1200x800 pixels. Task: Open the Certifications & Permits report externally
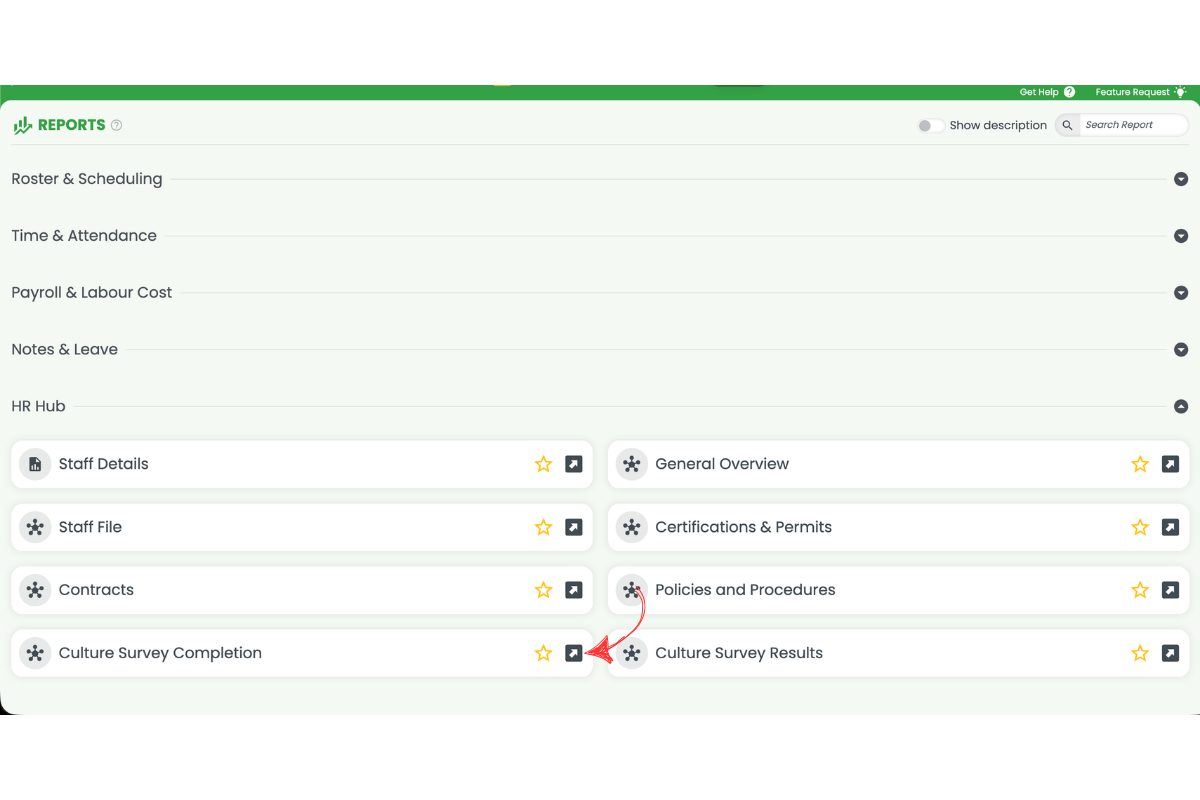pos(1170,527)
